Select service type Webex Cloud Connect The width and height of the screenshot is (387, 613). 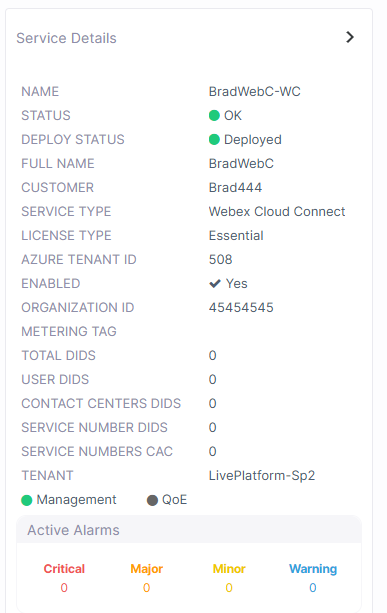tap(277, 212)
